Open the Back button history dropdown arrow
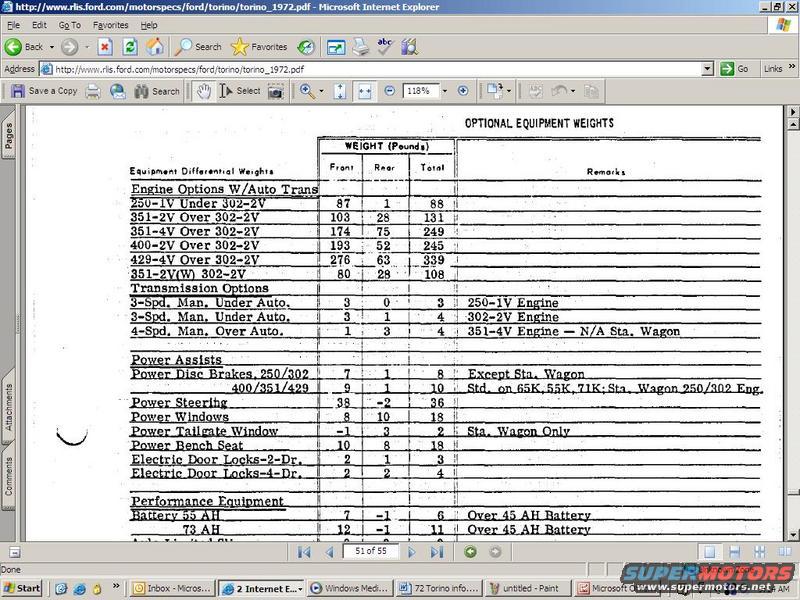This screenshot has width=800, height=600. (x=51, y=47)
